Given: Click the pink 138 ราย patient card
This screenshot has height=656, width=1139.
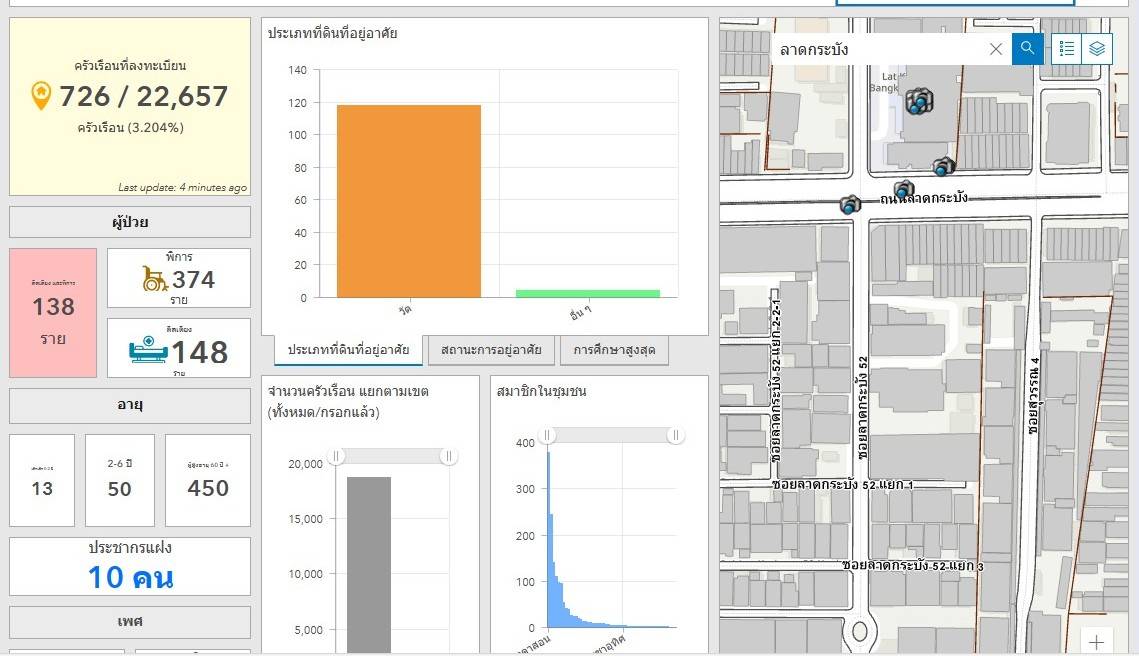Looking at the screenshot, I should pos(53,312).
